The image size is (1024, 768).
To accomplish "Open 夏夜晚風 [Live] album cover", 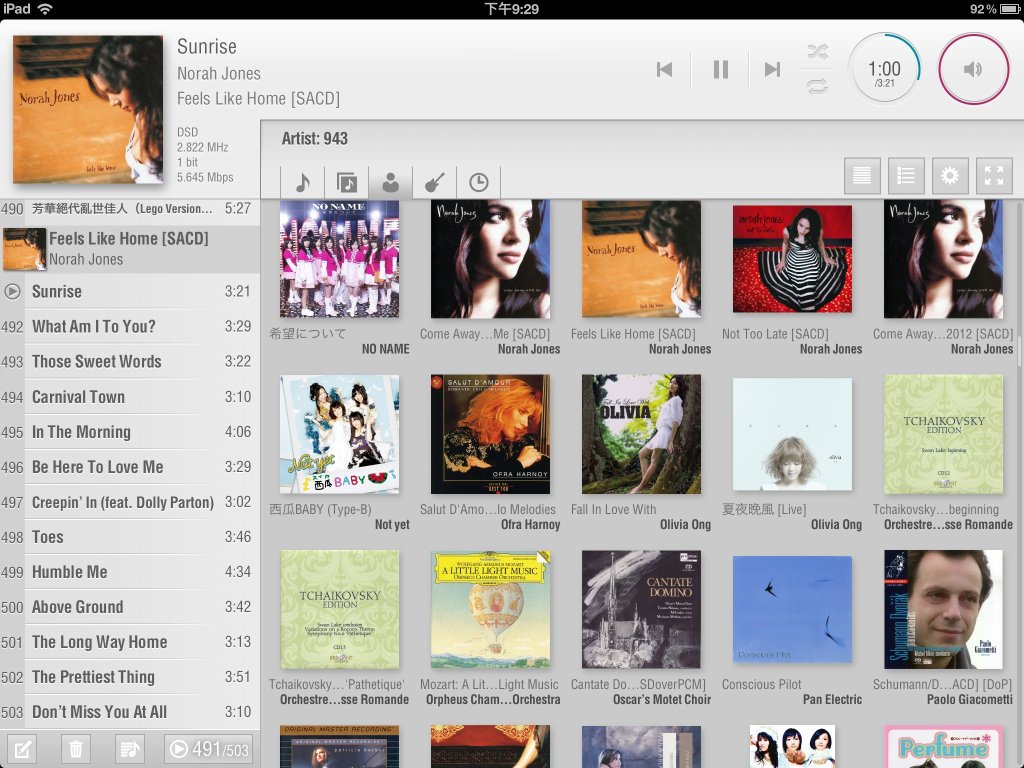I will (792, 434).
